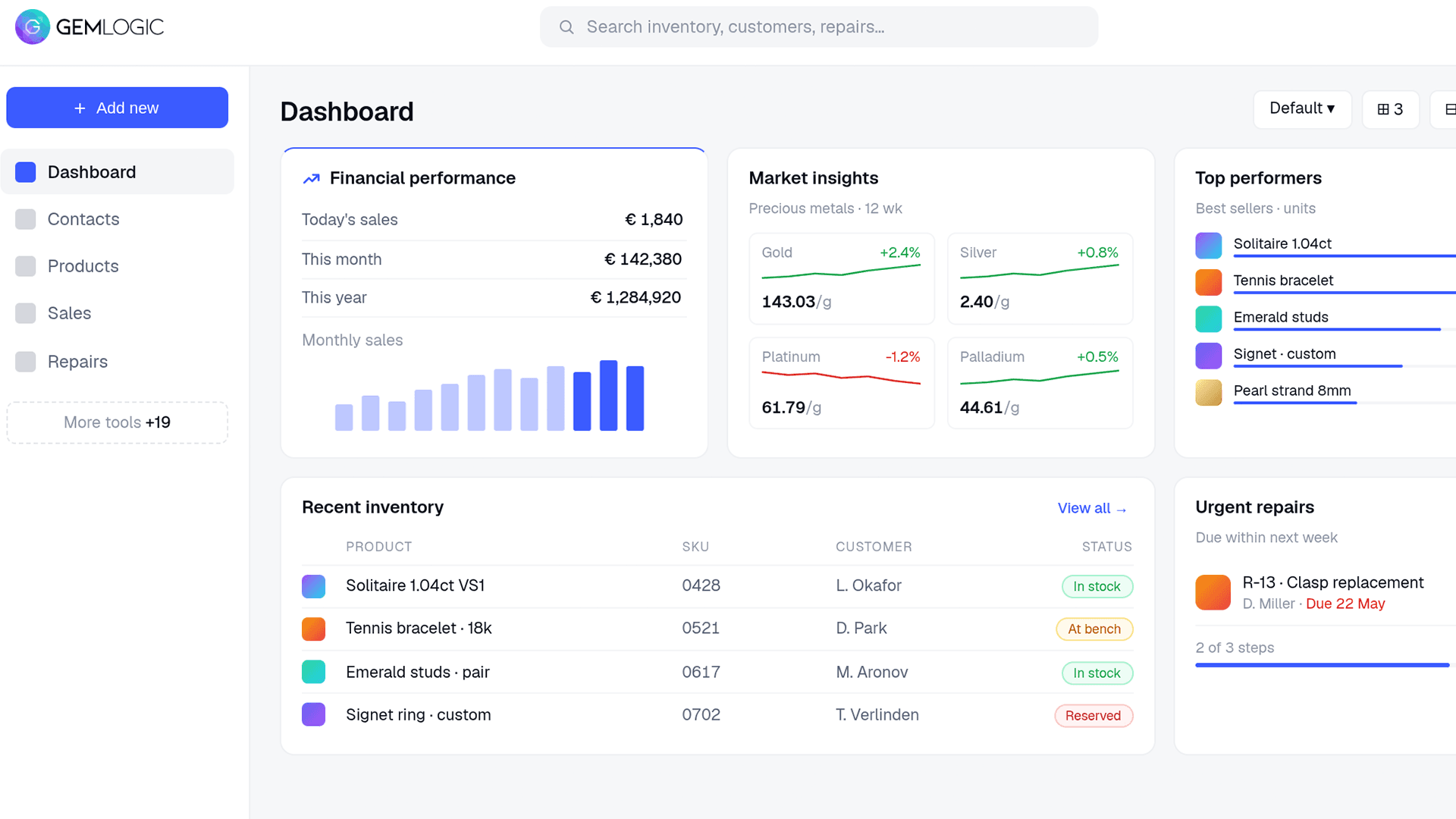Open the grid columns 3 selector

[x=1391, y=109]
